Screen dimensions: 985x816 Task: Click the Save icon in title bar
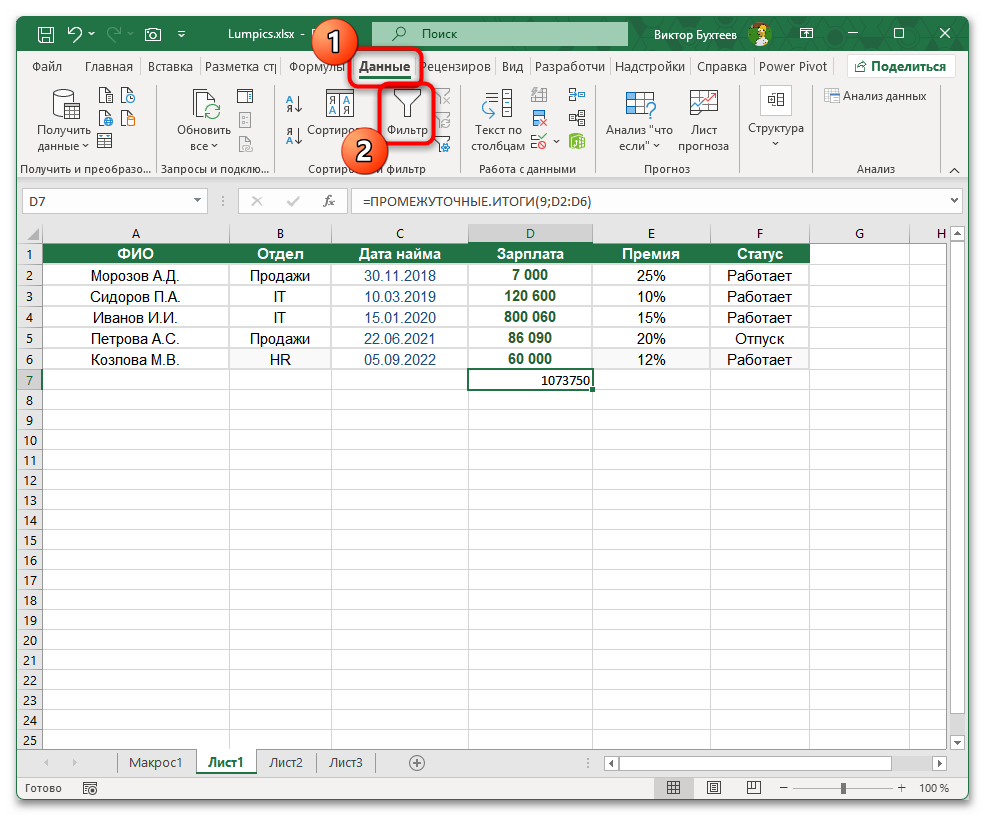pos(46,35)
